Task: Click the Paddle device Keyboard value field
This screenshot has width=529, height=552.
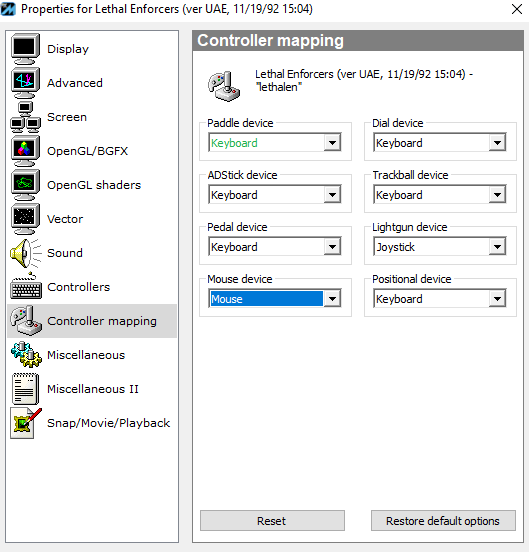Action: pos(266,143)
